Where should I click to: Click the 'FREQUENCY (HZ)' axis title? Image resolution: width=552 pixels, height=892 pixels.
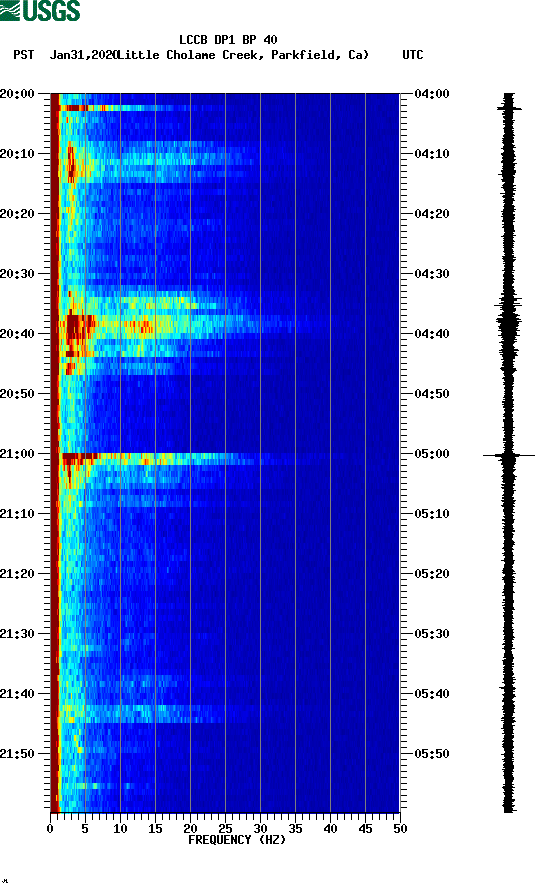click(x=237, y=840)
